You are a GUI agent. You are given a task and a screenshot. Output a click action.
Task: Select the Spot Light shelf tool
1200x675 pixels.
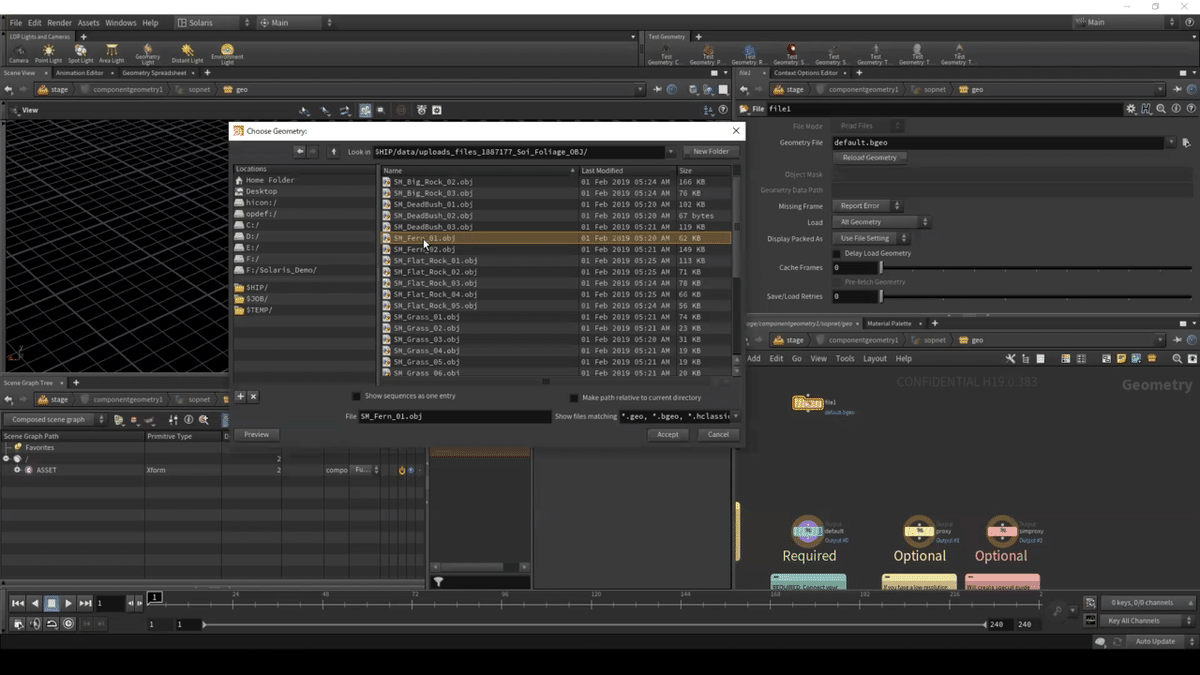click(80, 53)
